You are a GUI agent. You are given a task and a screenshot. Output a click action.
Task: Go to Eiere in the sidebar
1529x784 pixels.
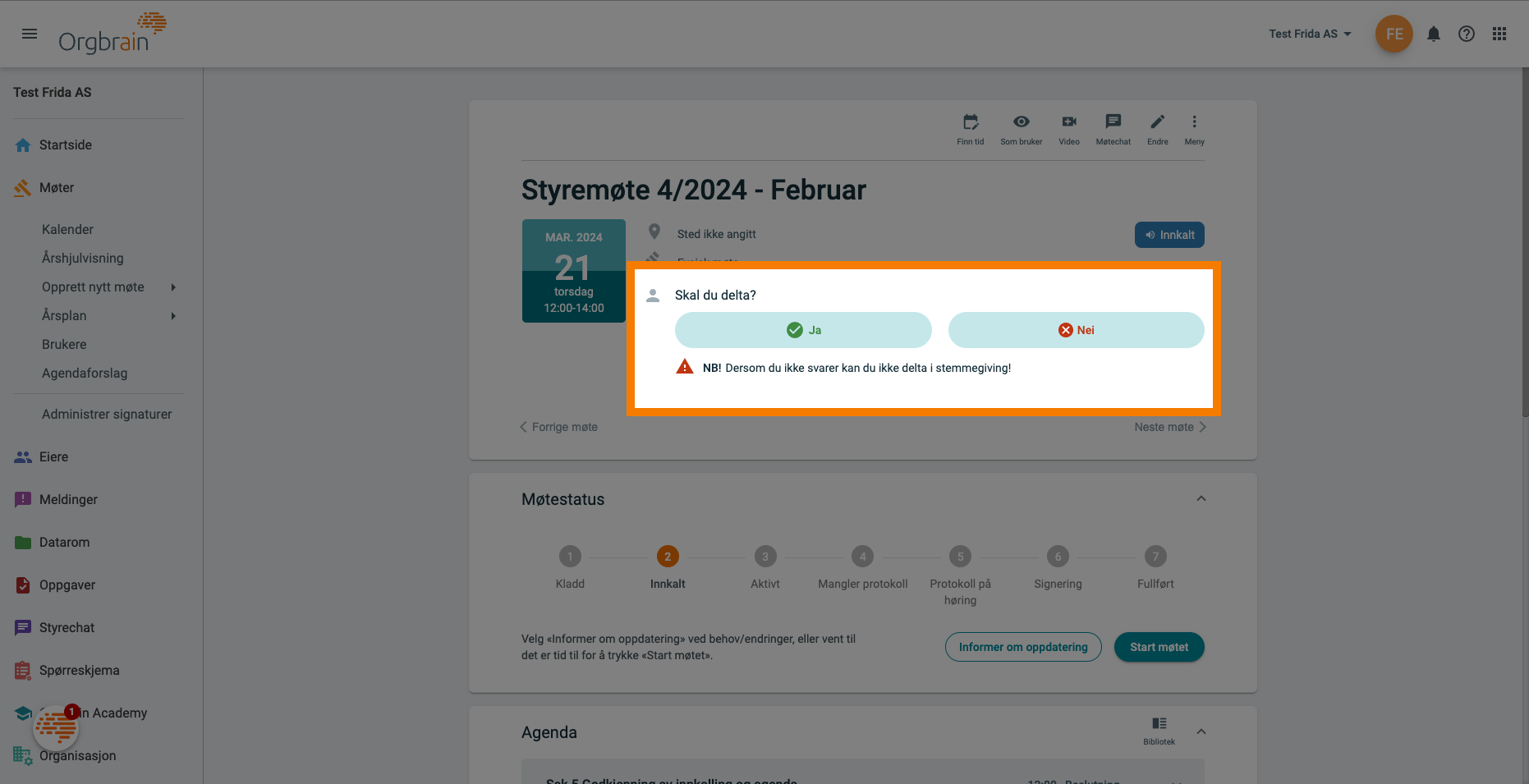pos(53,456)
